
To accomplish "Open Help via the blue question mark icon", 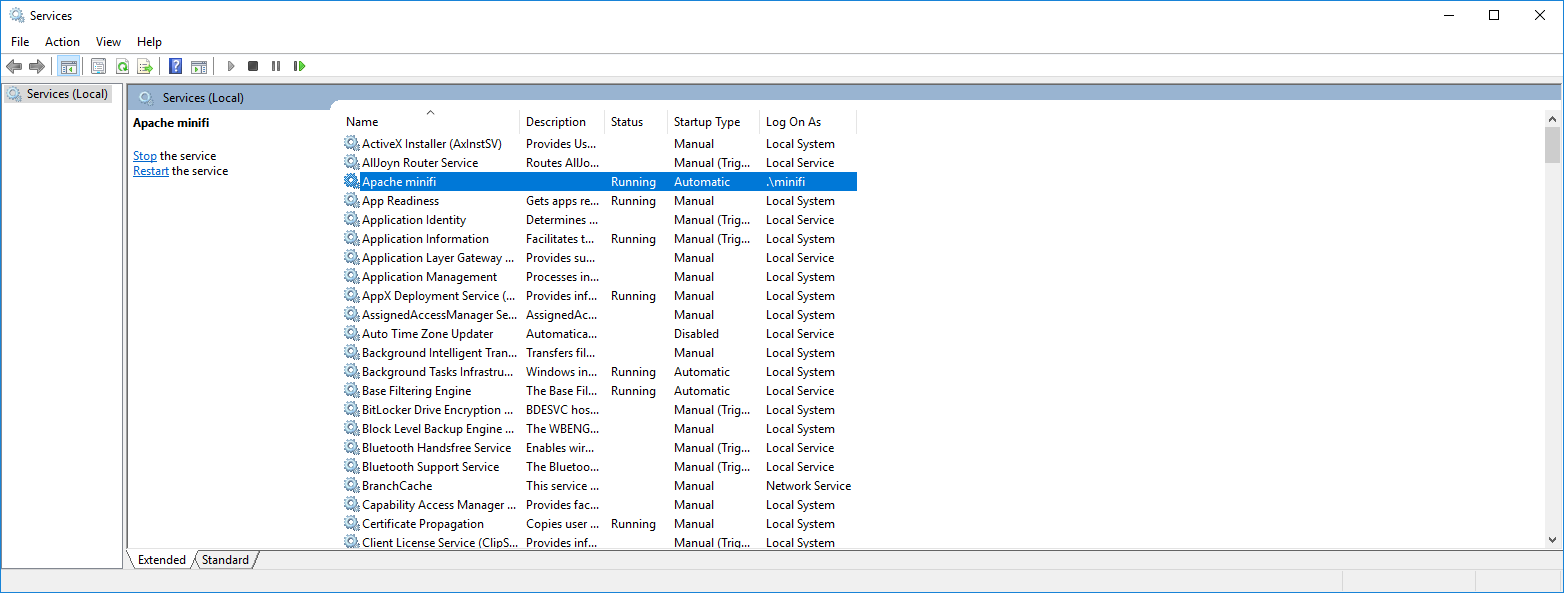I will [x=176, y=66].
